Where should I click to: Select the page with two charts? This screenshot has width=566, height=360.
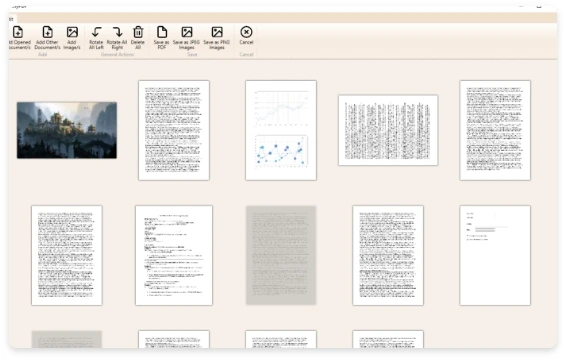pyautogui.click(x=281, y=130)
